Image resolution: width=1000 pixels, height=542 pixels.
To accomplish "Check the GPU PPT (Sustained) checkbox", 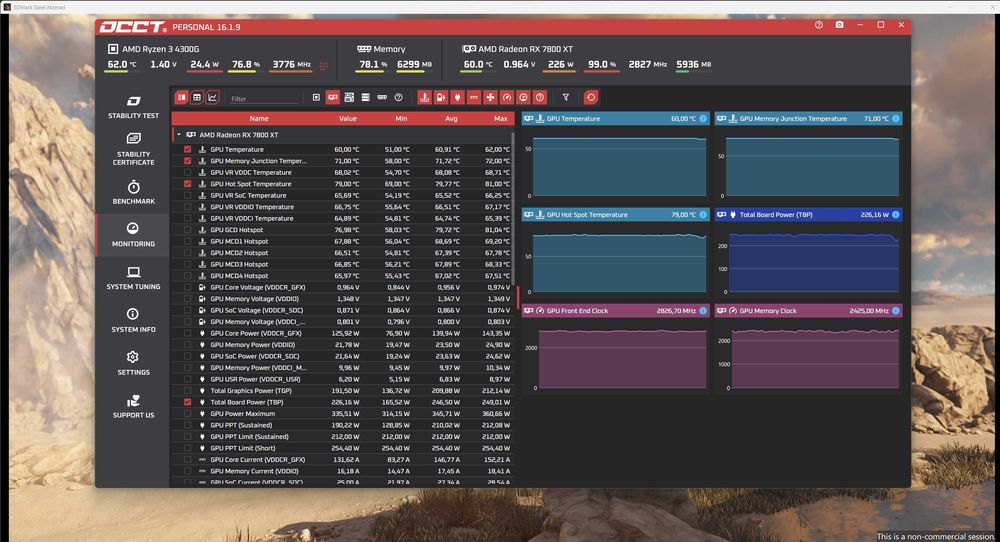I will click(188, 425).
